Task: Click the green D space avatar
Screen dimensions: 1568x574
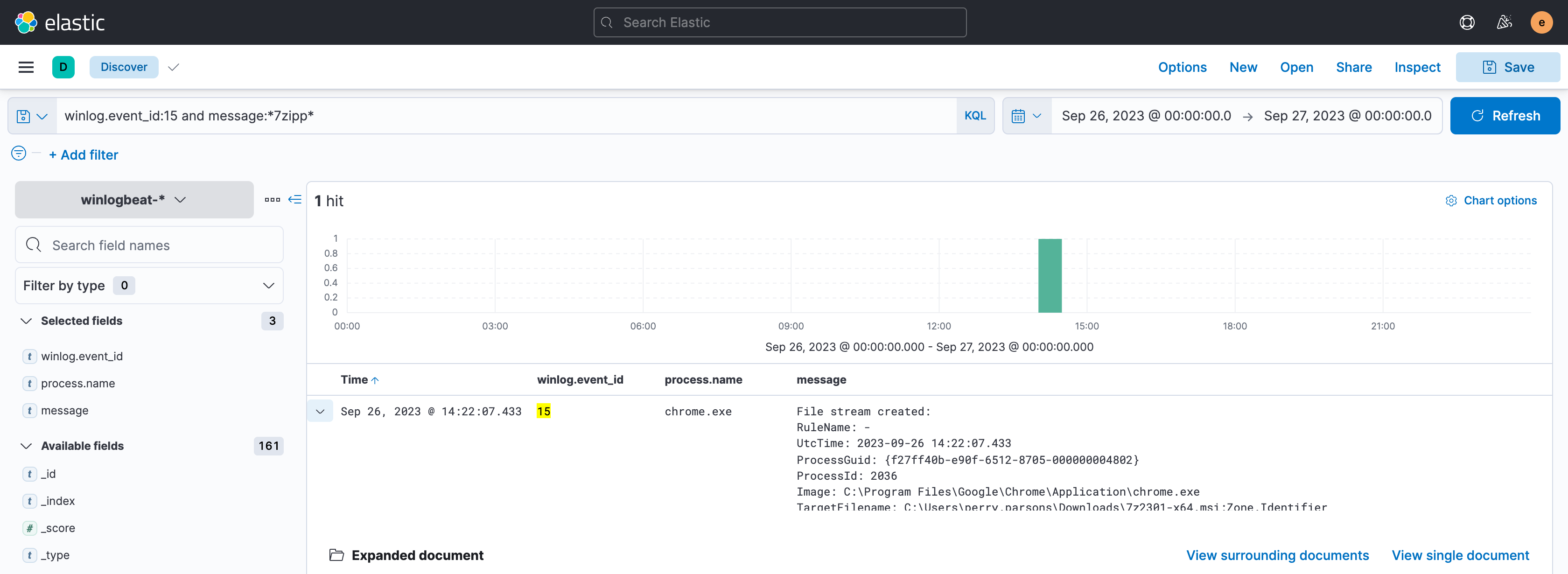Action: pos(63,67)
